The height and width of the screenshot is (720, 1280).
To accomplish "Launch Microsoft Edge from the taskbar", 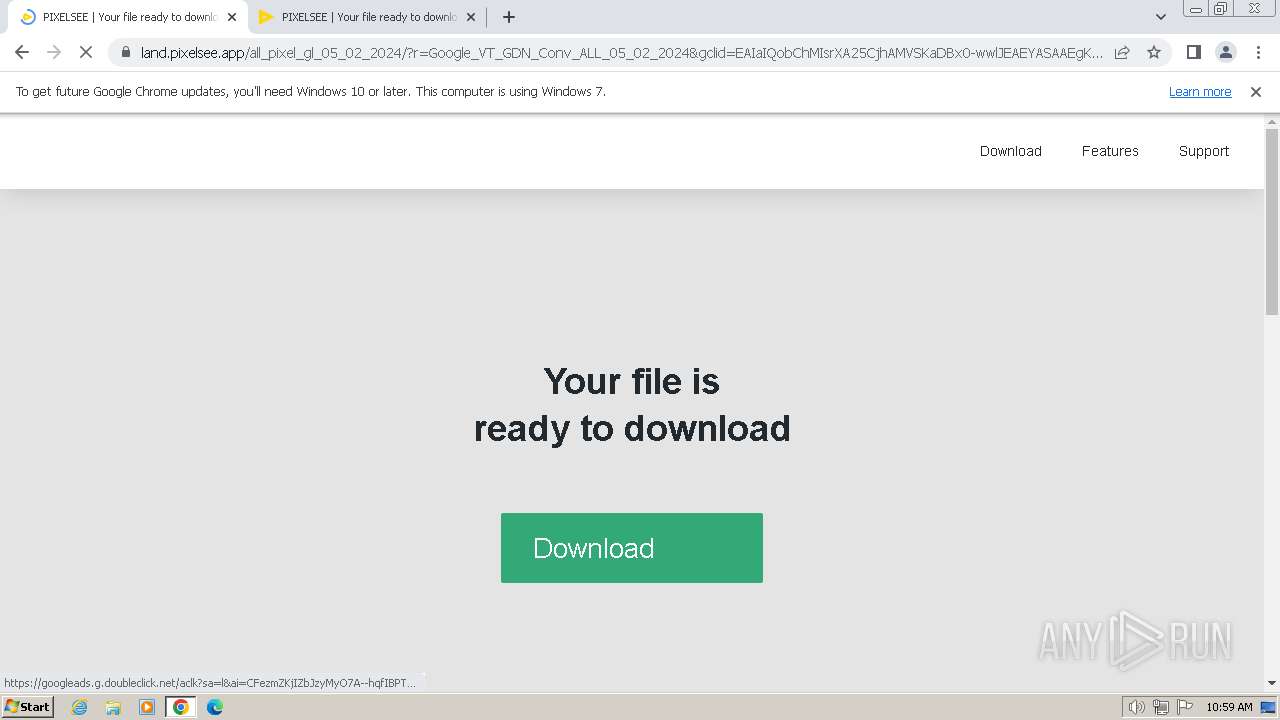I will pos(215,707).
